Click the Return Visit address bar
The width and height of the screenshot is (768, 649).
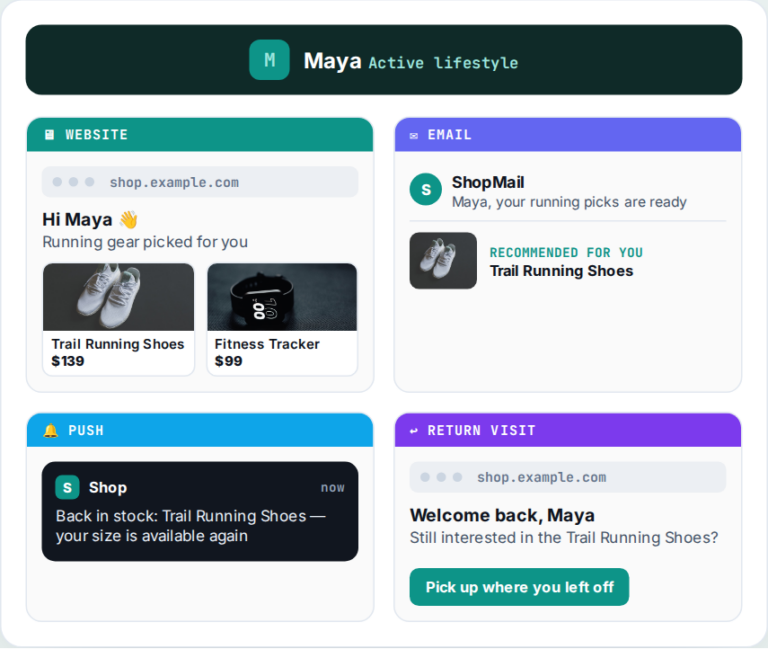point(568,477)
